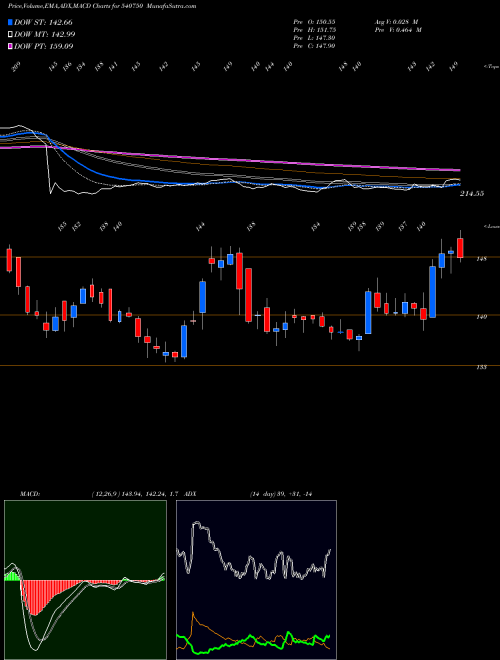
Task: Click the ADX indicator chart thumbnail
Action: click(x=256, y=580)
